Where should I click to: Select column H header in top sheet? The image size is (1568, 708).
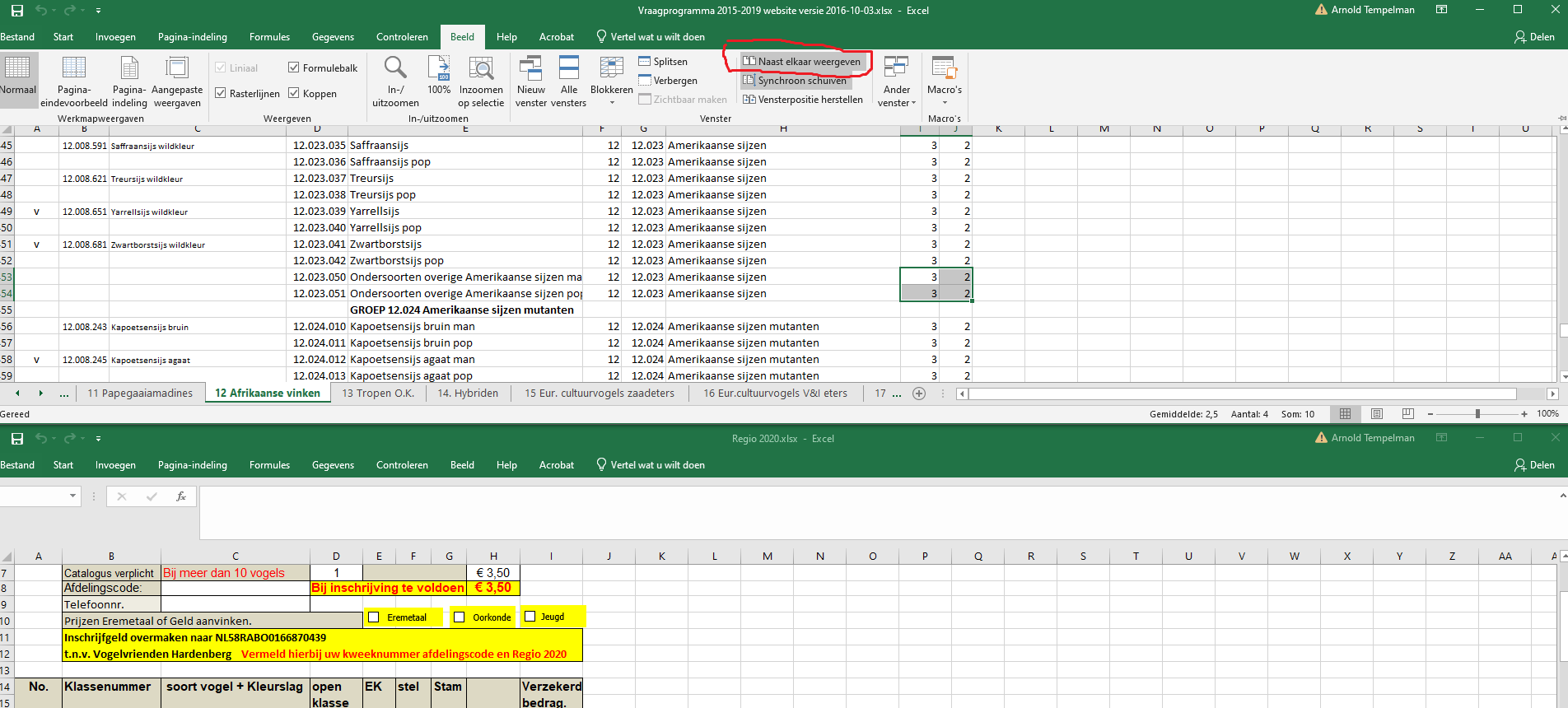pyautogui.click(x=783, y=129)
